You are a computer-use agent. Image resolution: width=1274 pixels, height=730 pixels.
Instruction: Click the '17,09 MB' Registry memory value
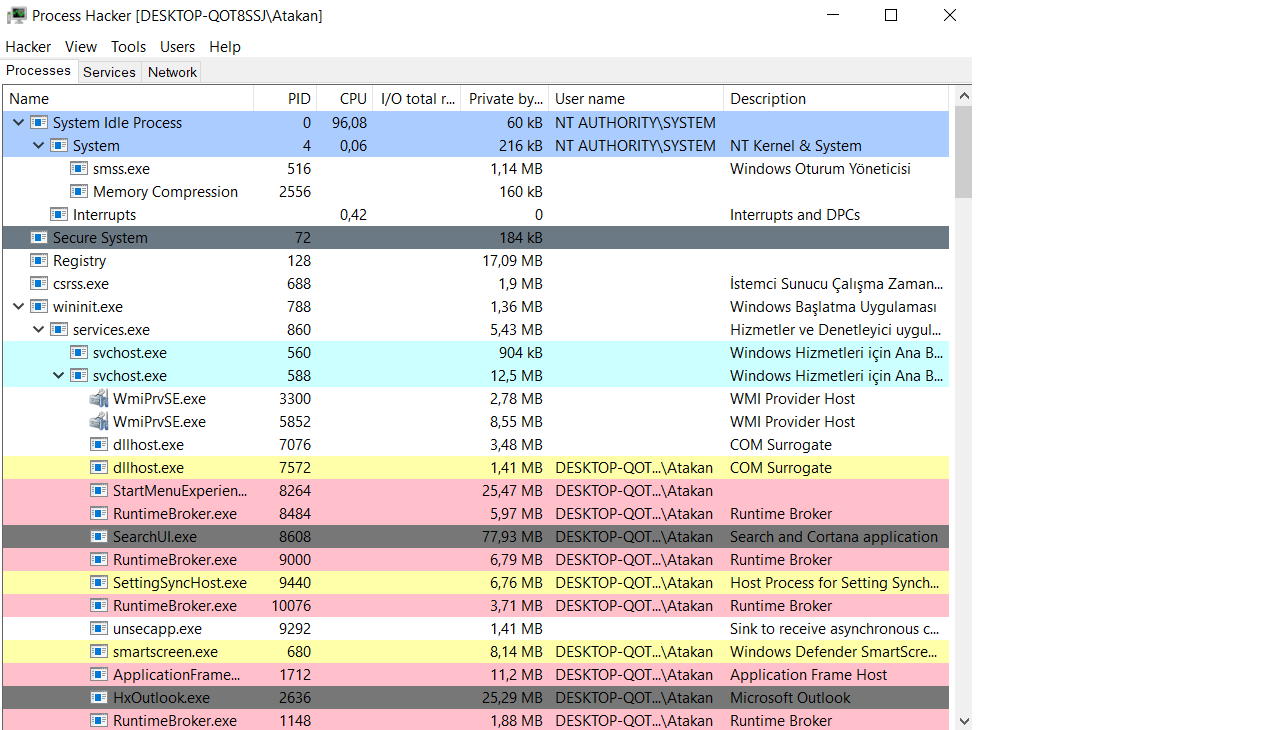click(512, 261)
